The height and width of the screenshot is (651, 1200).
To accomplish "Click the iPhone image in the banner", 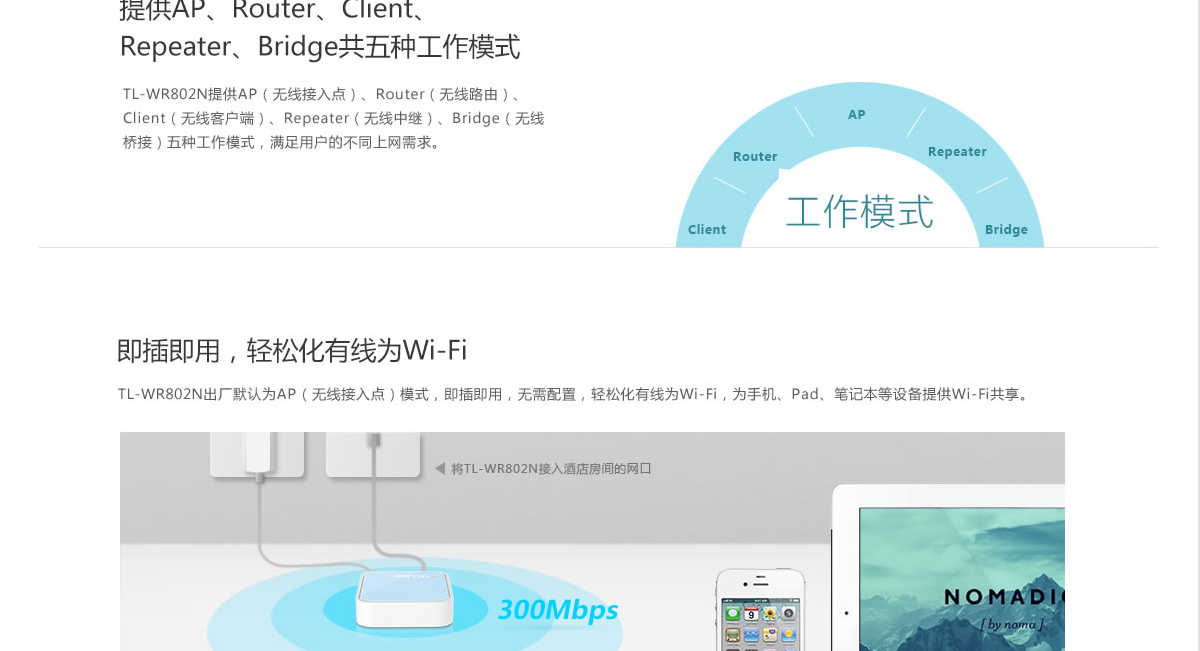I will tap(760, 610).
